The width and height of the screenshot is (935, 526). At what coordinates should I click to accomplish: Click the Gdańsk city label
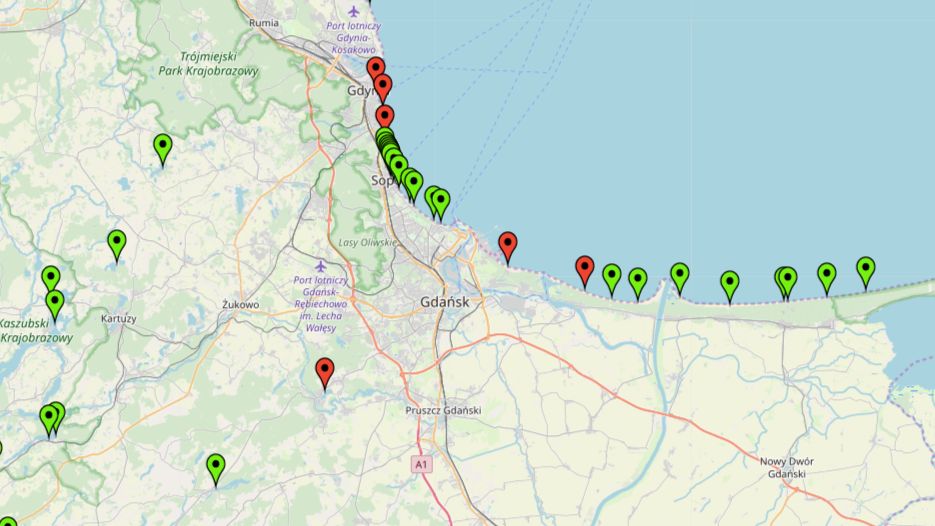coord(445,302)
